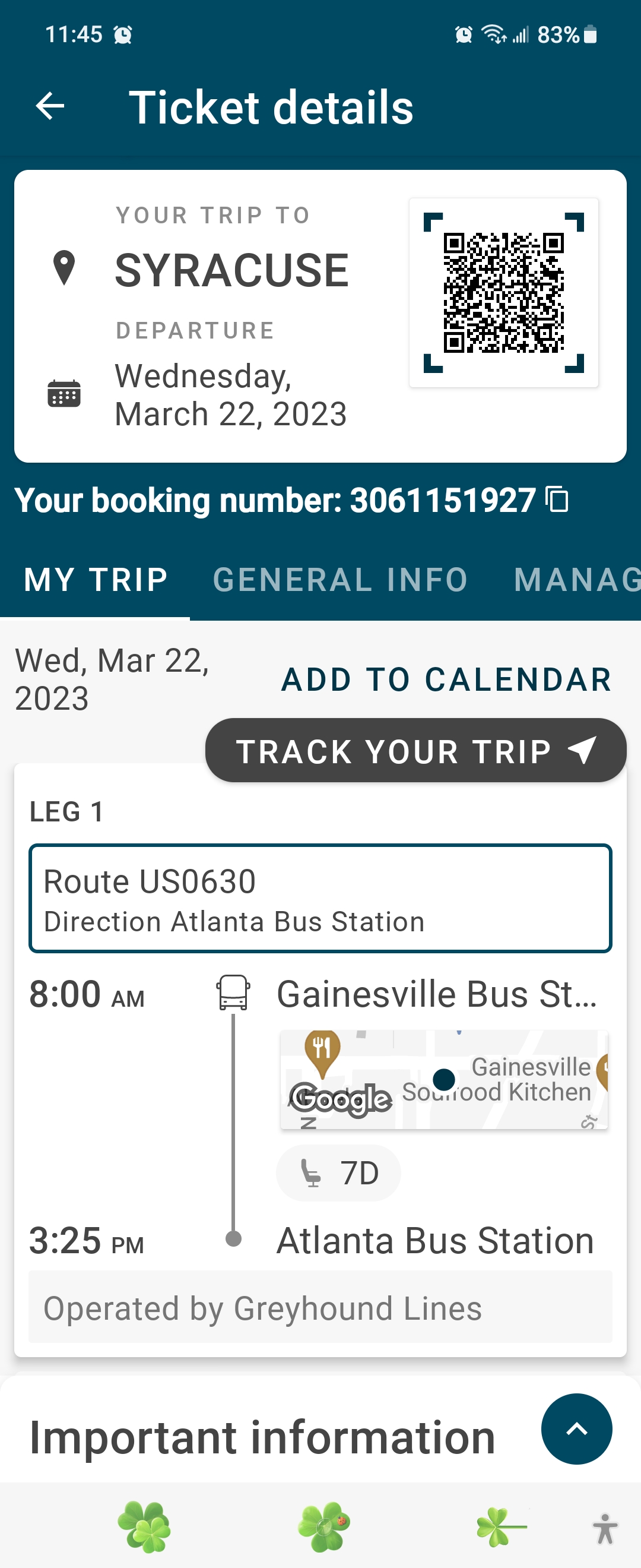Tap the ticket QR code

(x=503, y=293)
